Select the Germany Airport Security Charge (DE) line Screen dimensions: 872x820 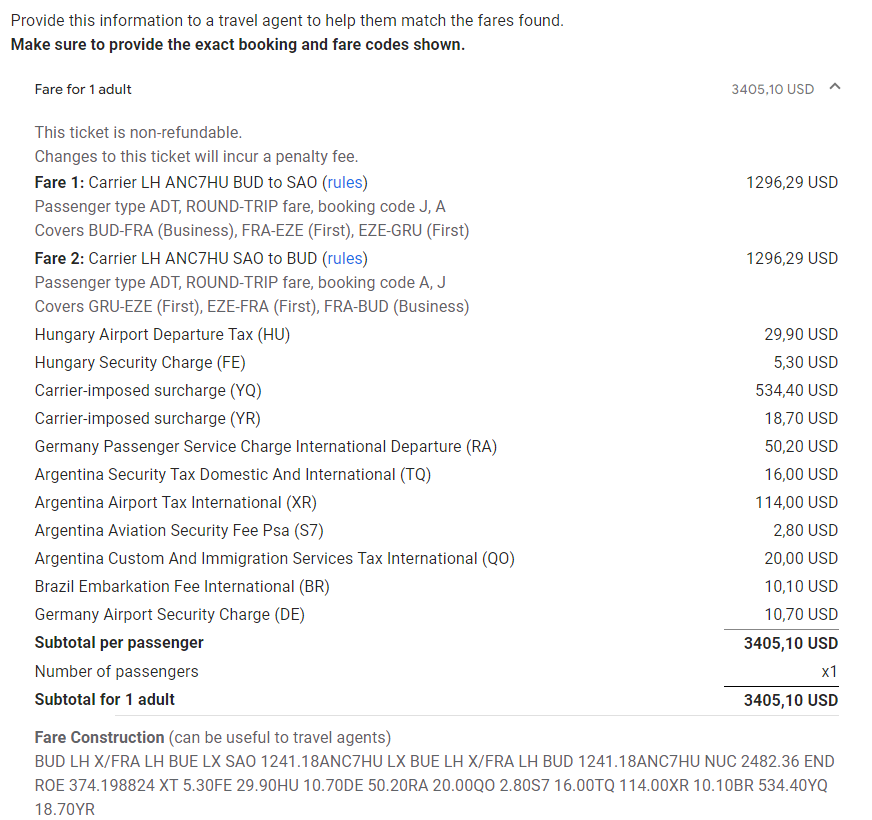pos(436,614)
